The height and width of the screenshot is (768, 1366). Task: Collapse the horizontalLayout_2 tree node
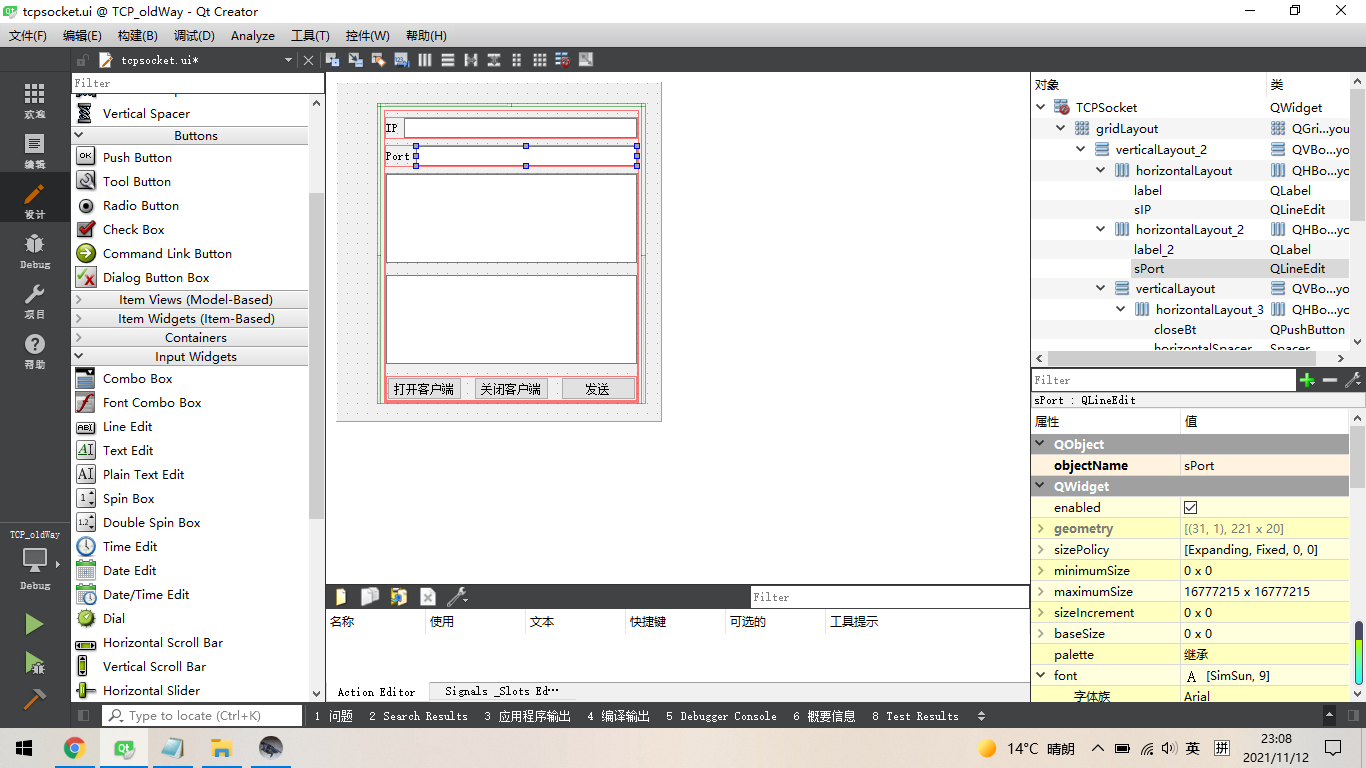coord(1101,229)
